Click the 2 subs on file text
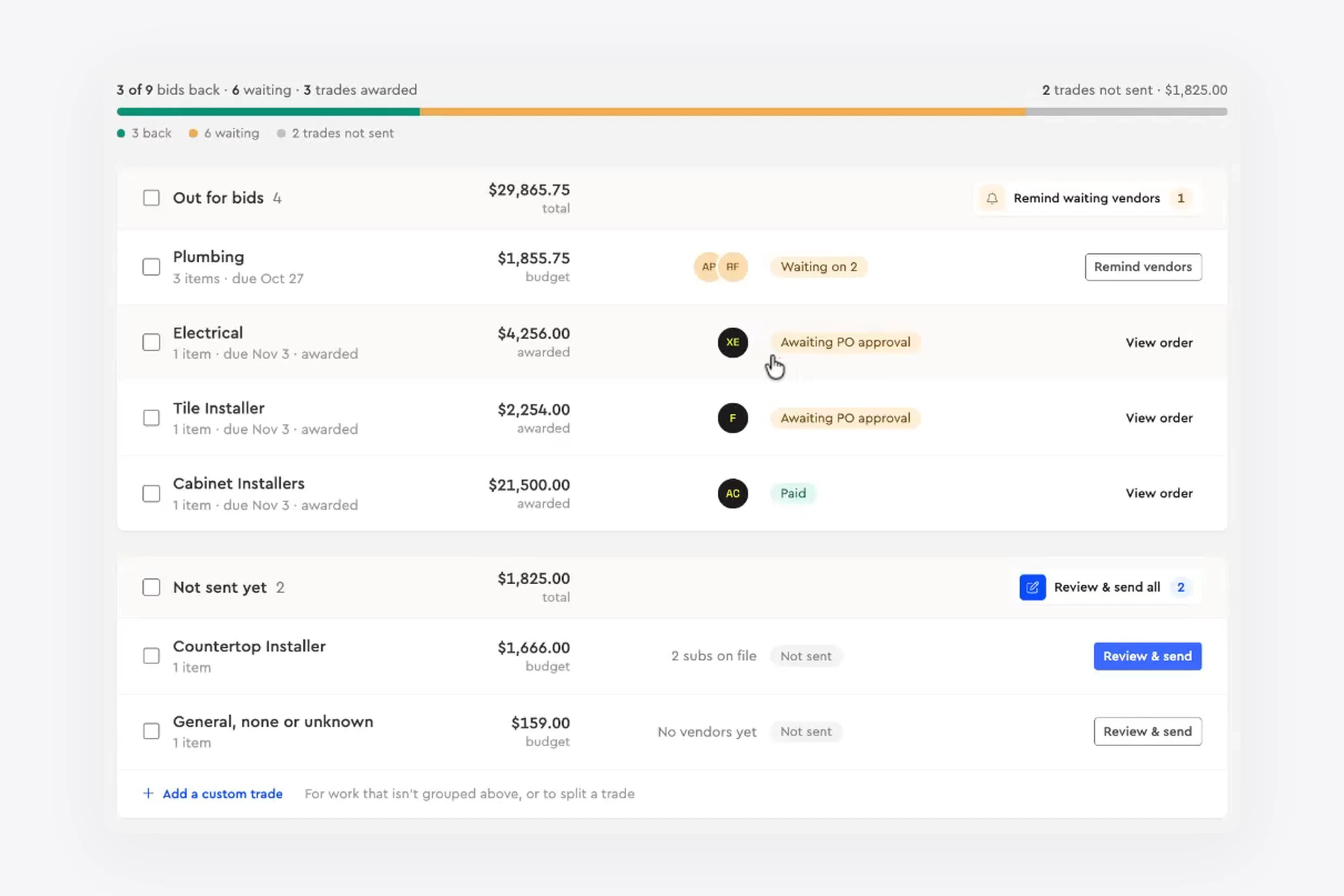The width and height of the screenshot is (1344, 896). click(x=714, y=656)
